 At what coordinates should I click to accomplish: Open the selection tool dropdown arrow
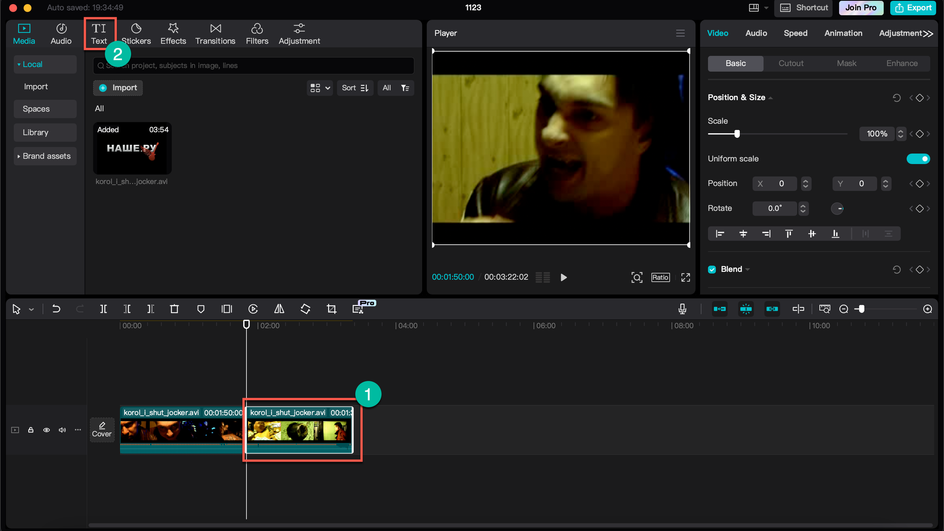point(31,309)
